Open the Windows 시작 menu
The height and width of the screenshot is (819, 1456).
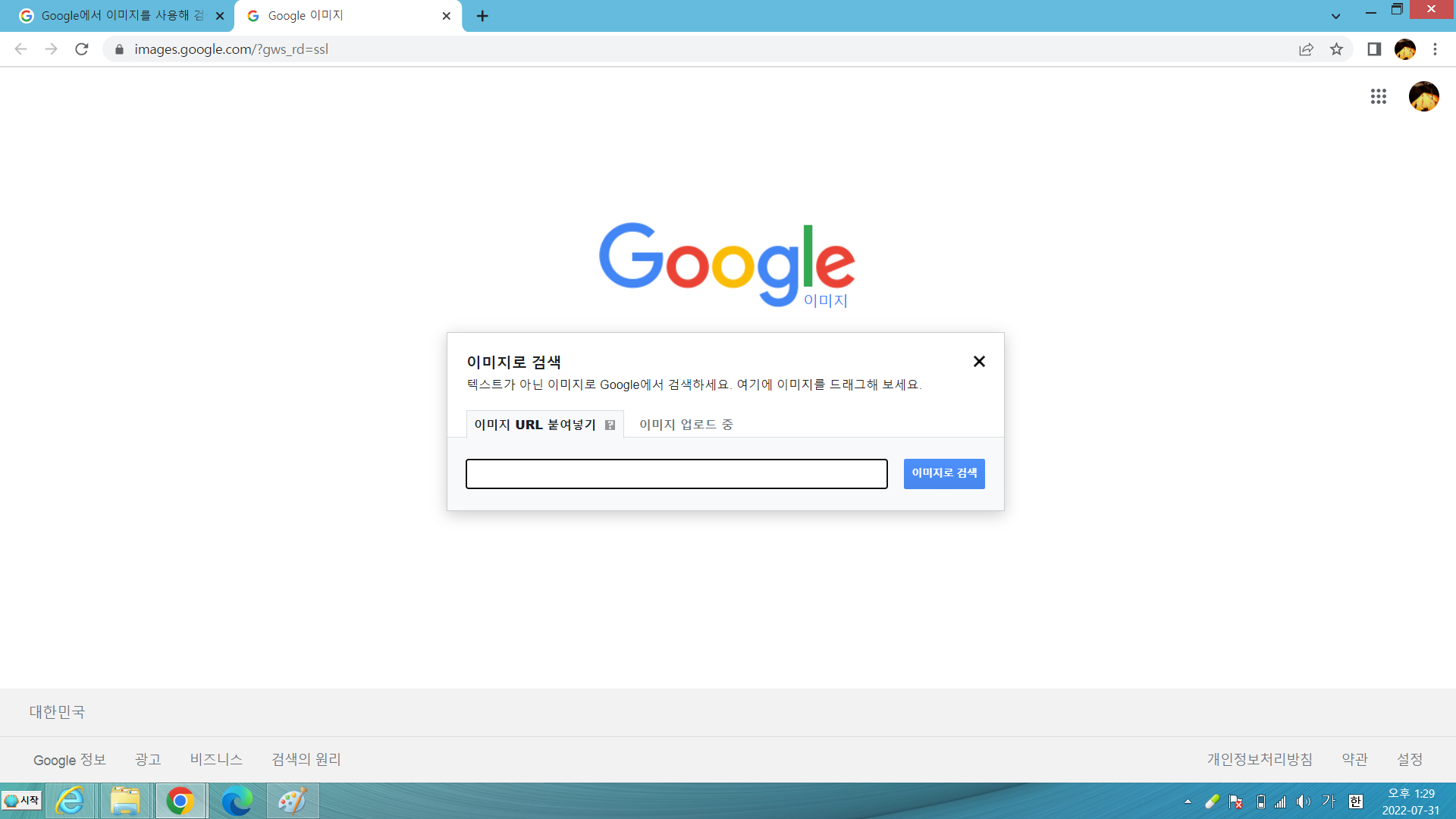coord(22,801)
